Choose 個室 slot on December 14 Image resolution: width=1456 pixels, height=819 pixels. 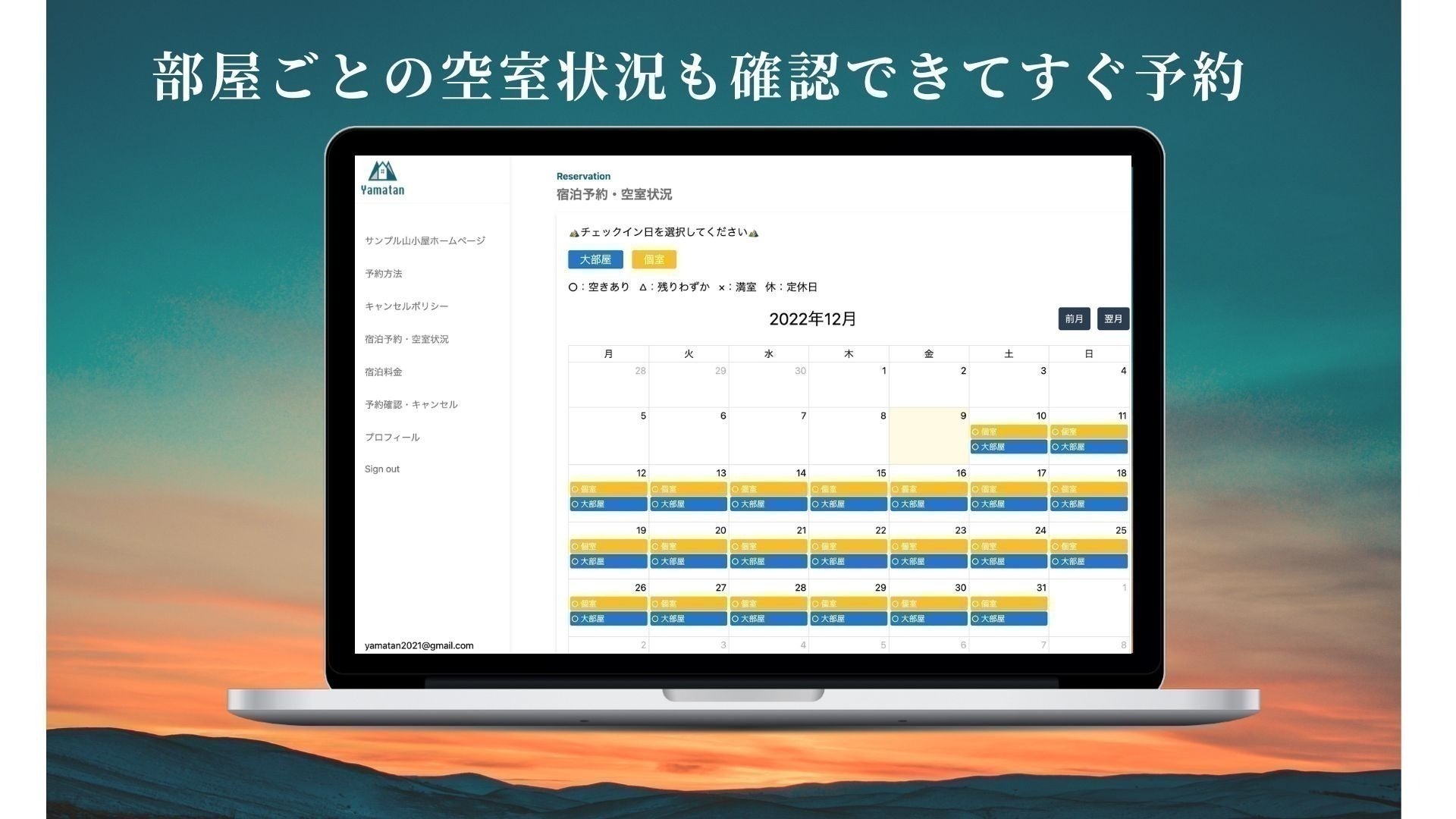[768, 489]
